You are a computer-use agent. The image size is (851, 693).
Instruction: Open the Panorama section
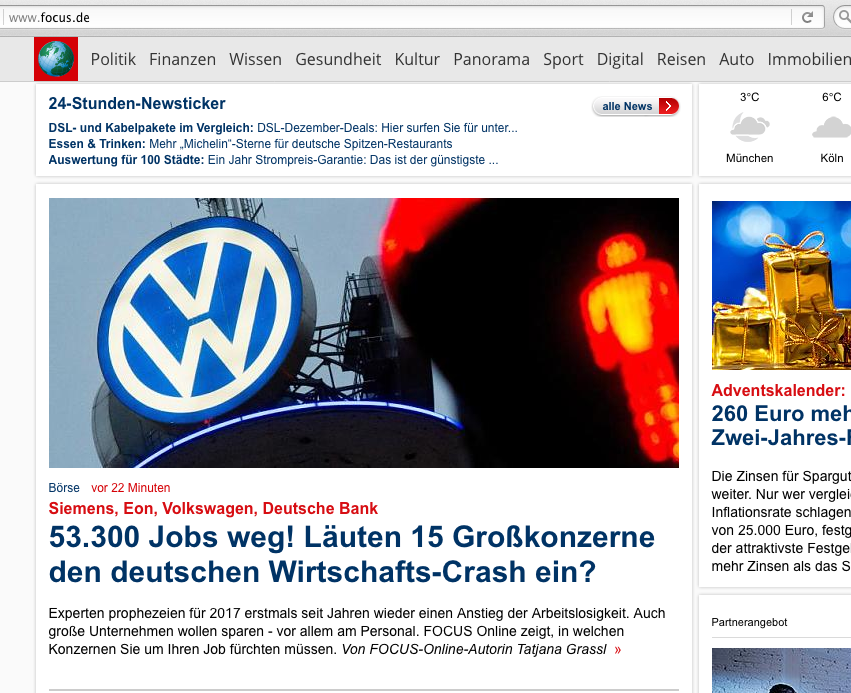click(x=491, y=59)
